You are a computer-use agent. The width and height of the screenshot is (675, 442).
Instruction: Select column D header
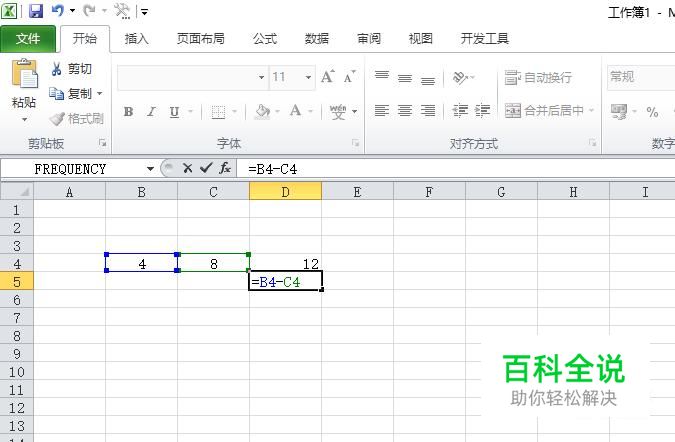[285, 191]
